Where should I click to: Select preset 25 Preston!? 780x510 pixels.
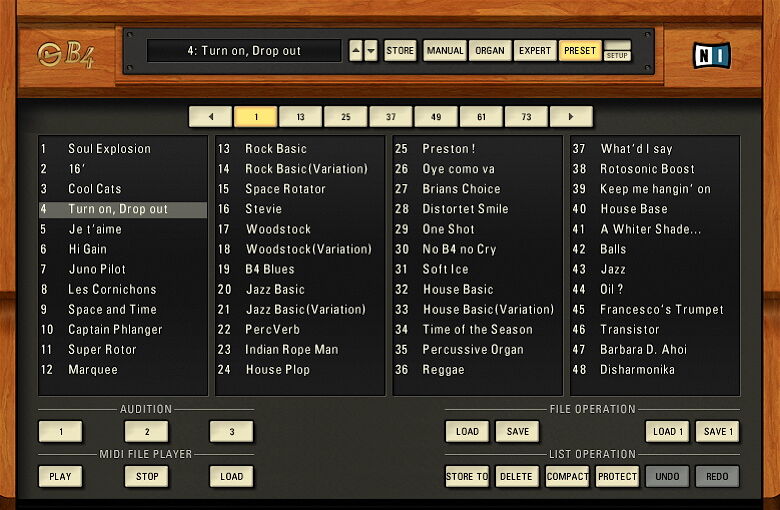478,149
